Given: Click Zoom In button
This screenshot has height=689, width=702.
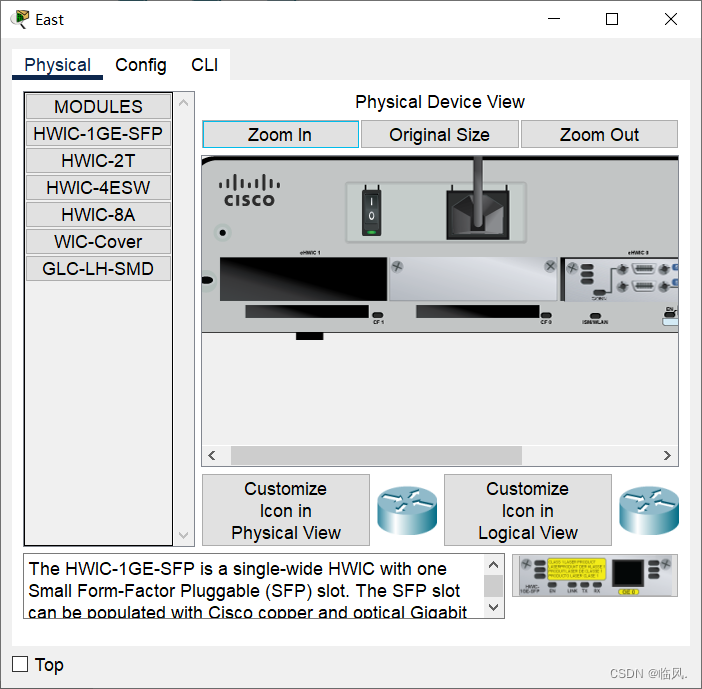Looking at the screenshot, I should 280,134.
